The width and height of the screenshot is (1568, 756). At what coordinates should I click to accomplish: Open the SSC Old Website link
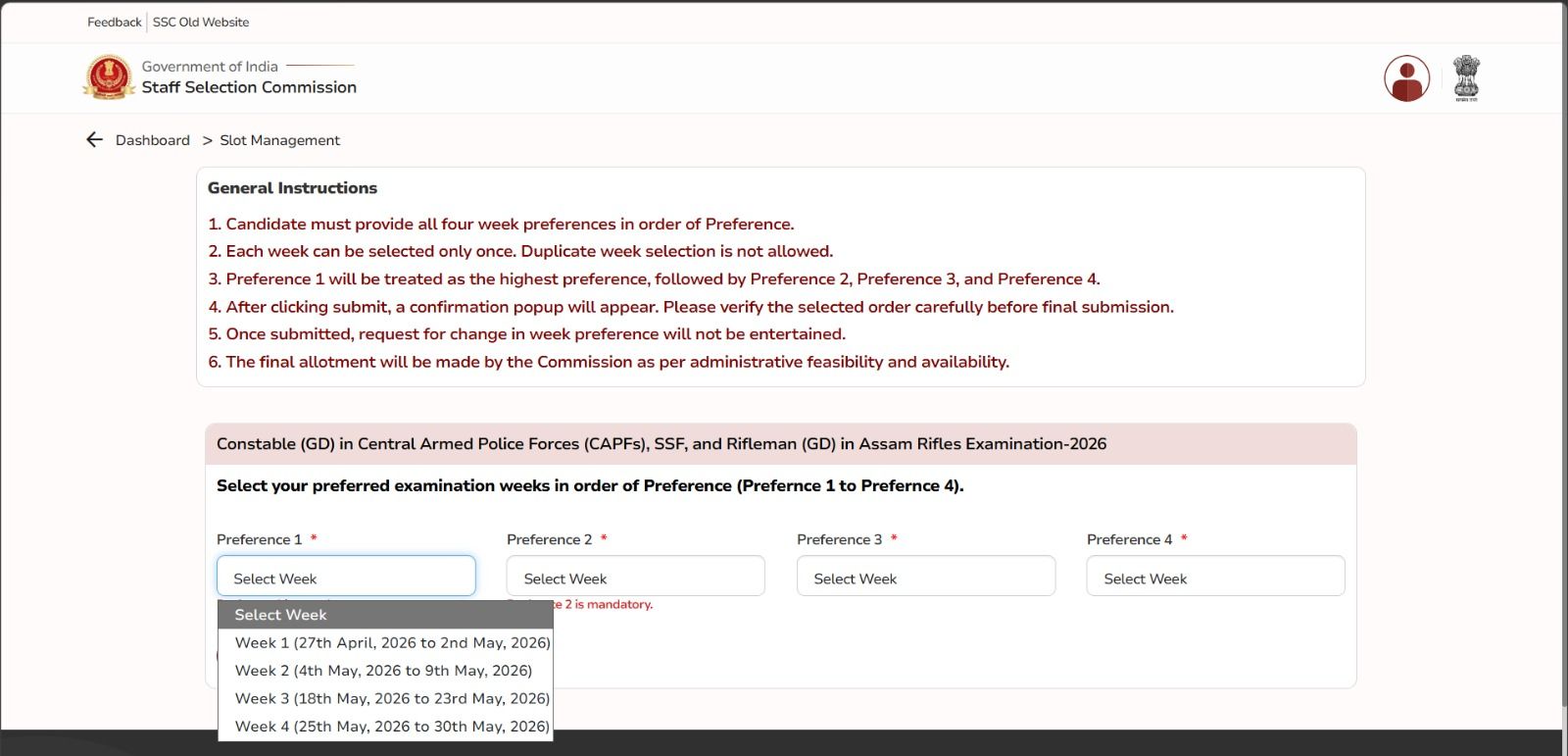pyautogui.click(x=201, y=22)
